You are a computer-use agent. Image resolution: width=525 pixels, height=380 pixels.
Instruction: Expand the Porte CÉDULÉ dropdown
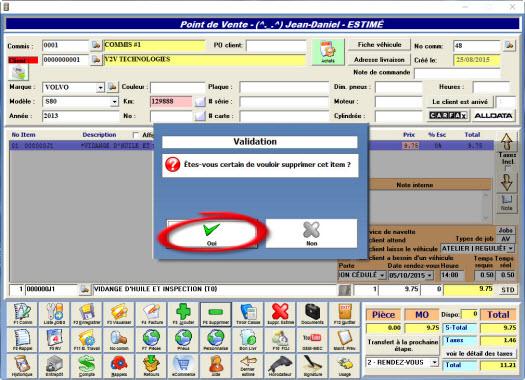point(382,276)
